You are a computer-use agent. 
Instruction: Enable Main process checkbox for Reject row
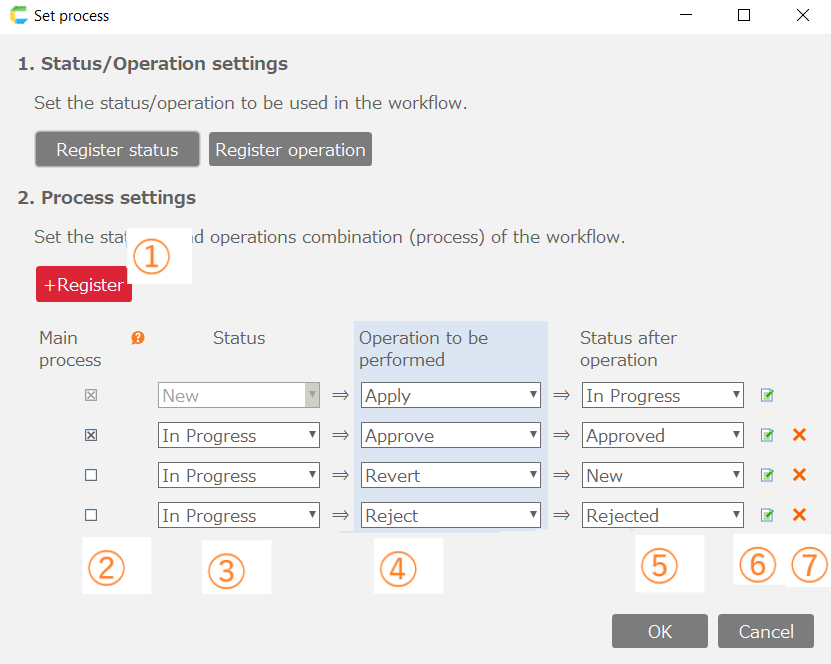(x=91, y=516)
